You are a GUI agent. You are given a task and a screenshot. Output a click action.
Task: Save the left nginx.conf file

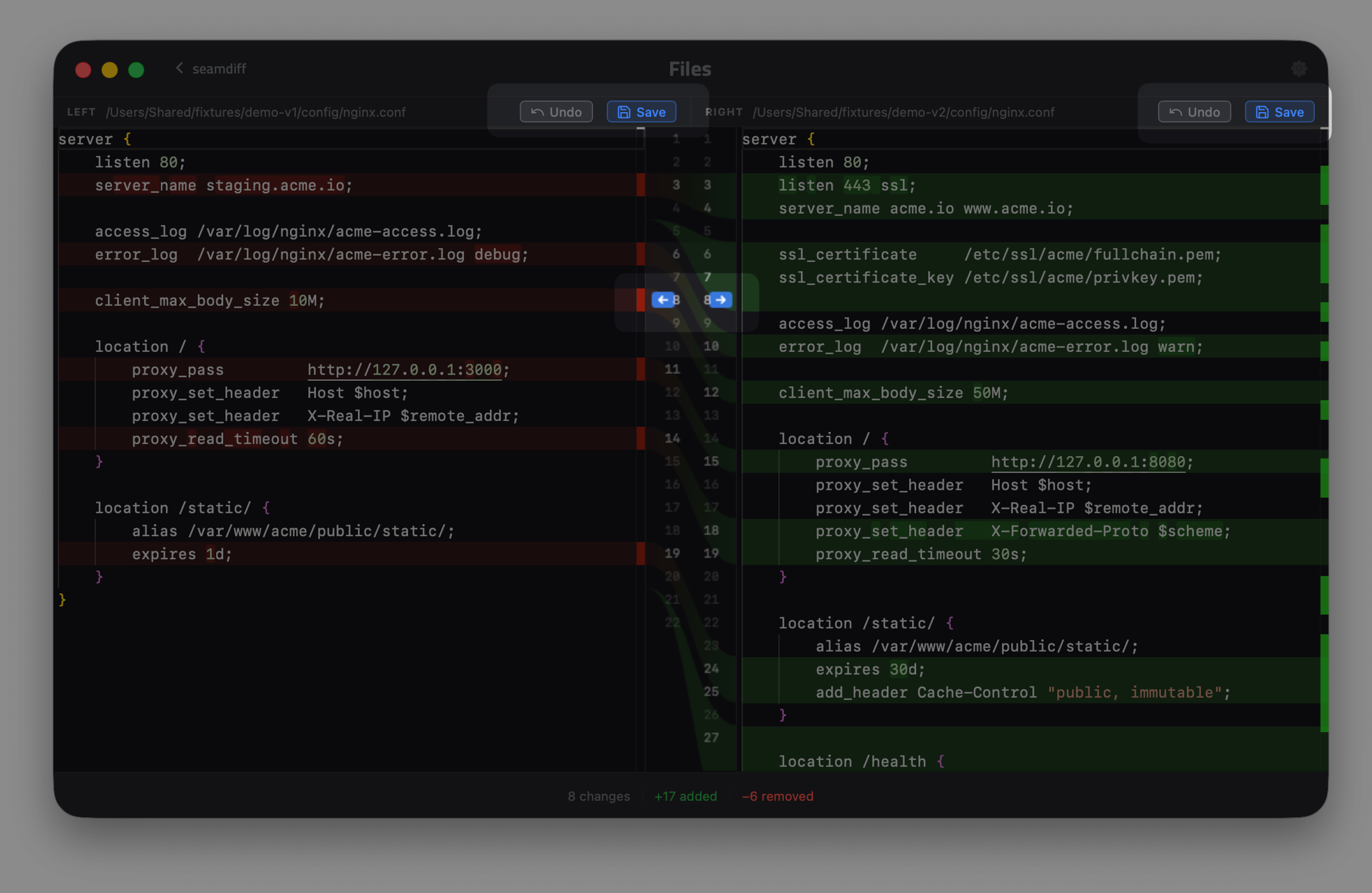click(x=641, y=112)
